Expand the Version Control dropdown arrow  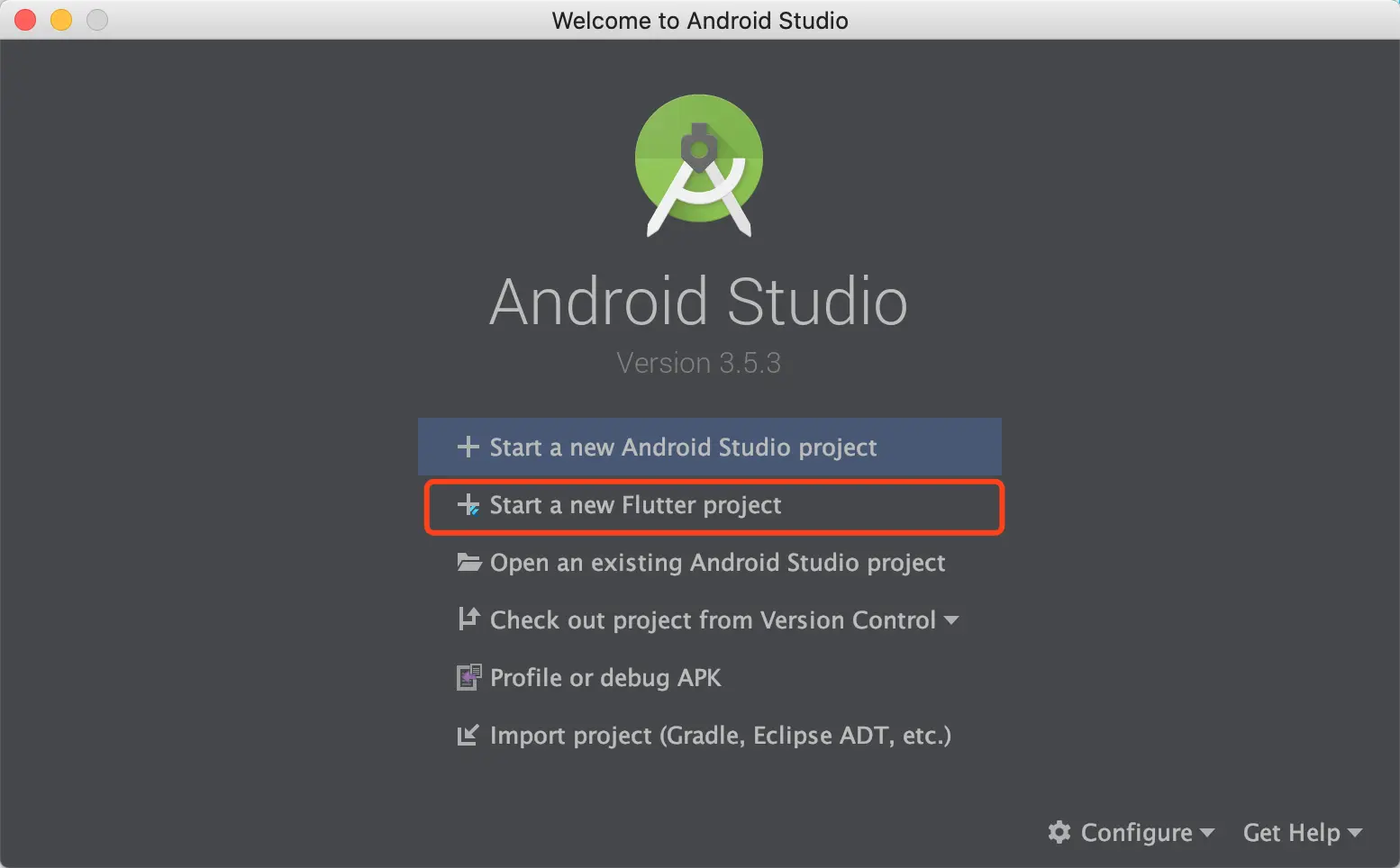(951, 620)
